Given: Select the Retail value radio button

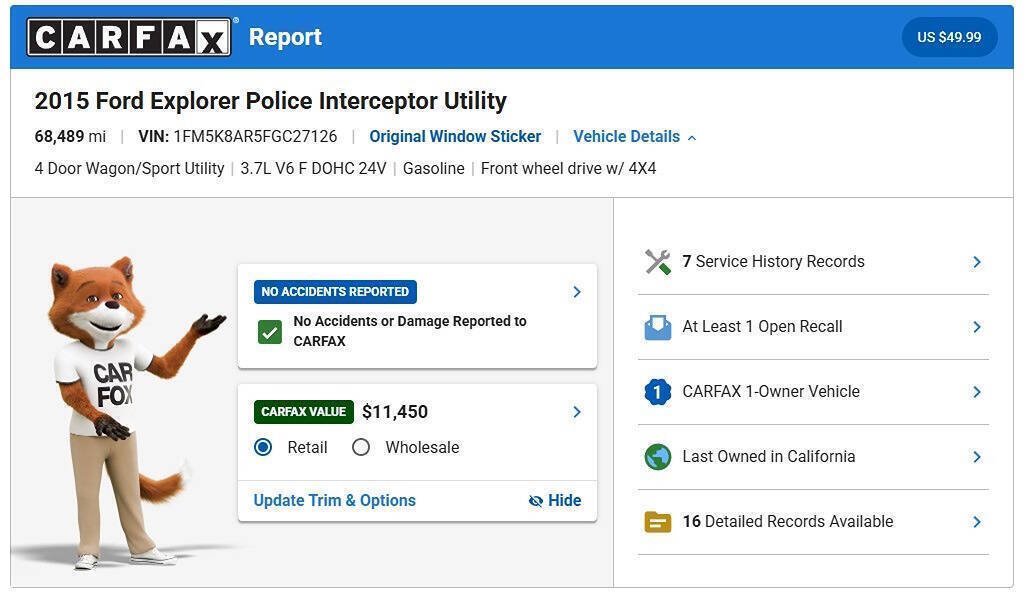Looking at the screenshot, I should [263, 447].
